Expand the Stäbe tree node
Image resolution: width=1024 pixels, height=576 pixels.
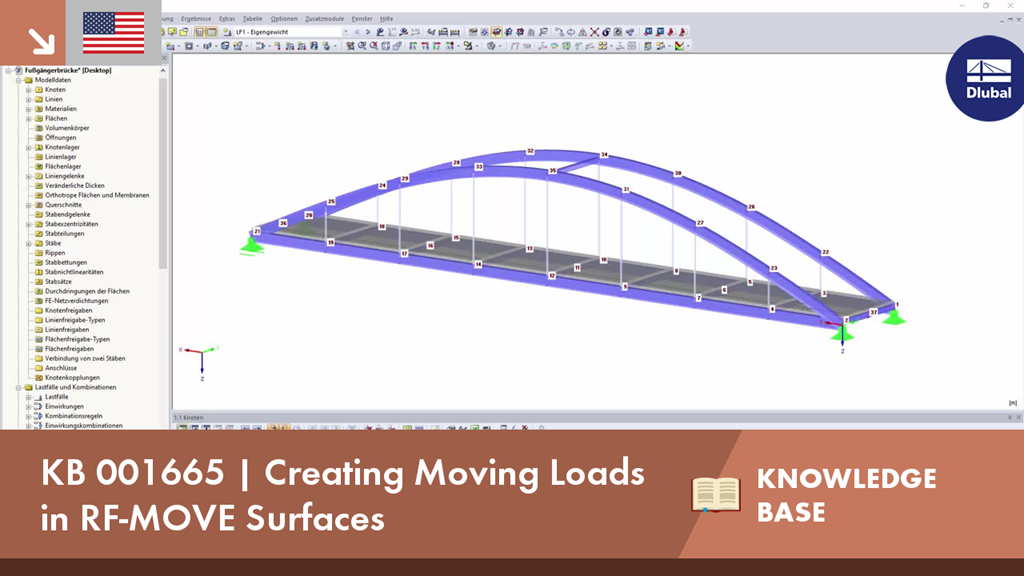(29, 244)
